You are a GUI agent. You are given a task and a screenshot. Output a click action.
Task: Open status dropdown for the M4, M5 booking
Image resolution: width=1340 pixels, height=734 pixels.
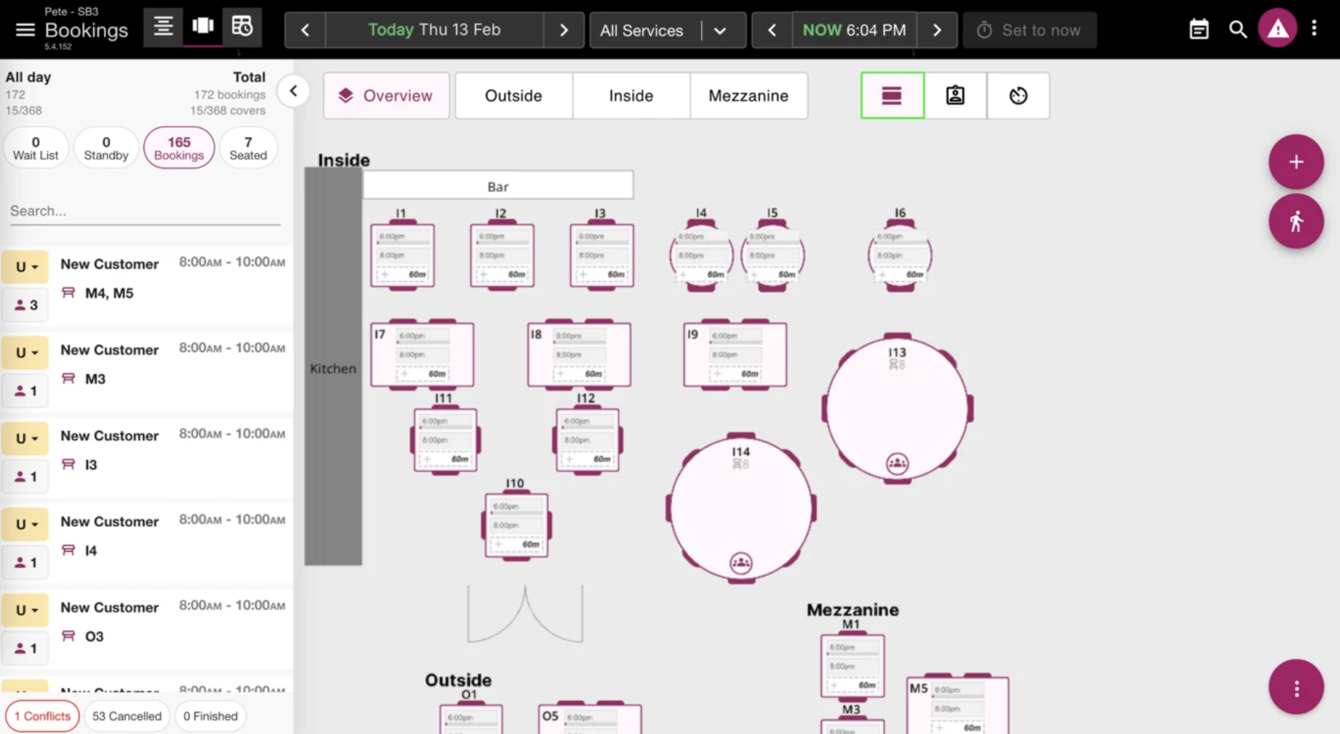pyautogui.click(x=25, y=267)
